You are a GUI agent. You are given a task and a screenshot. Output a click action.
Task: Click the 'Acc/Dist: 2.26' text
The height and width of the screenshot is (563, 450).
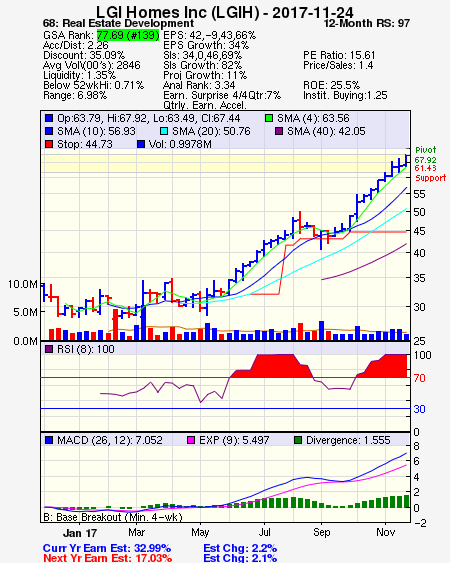pos(75,45)
